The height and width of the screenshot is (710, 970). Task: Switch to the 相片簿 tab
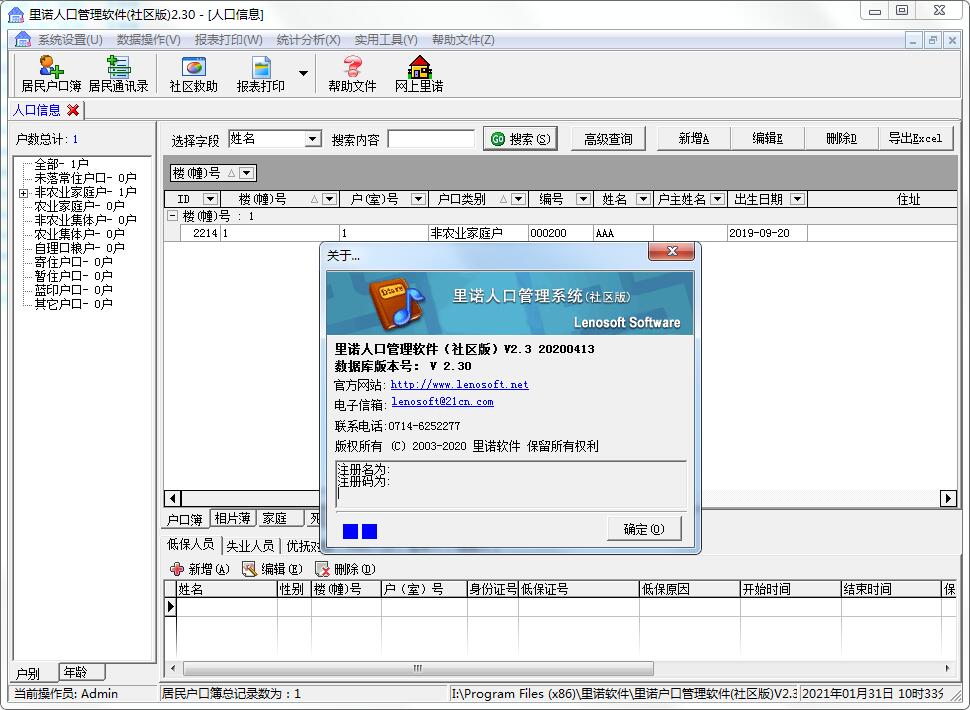click(x=233, y=518)
